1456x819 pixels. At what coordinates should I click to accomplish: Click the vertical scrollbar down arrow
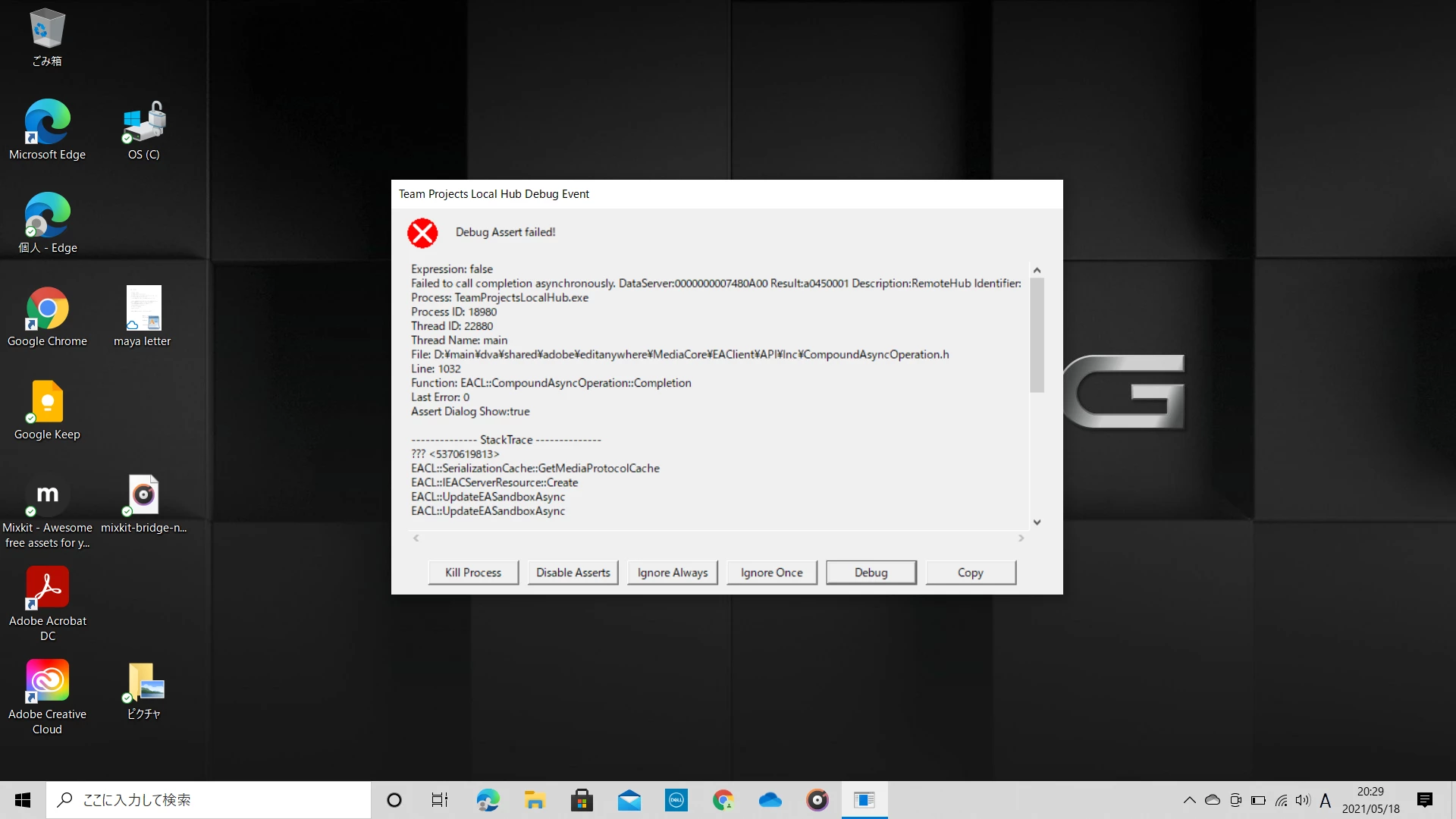[x=1037, y=522]
